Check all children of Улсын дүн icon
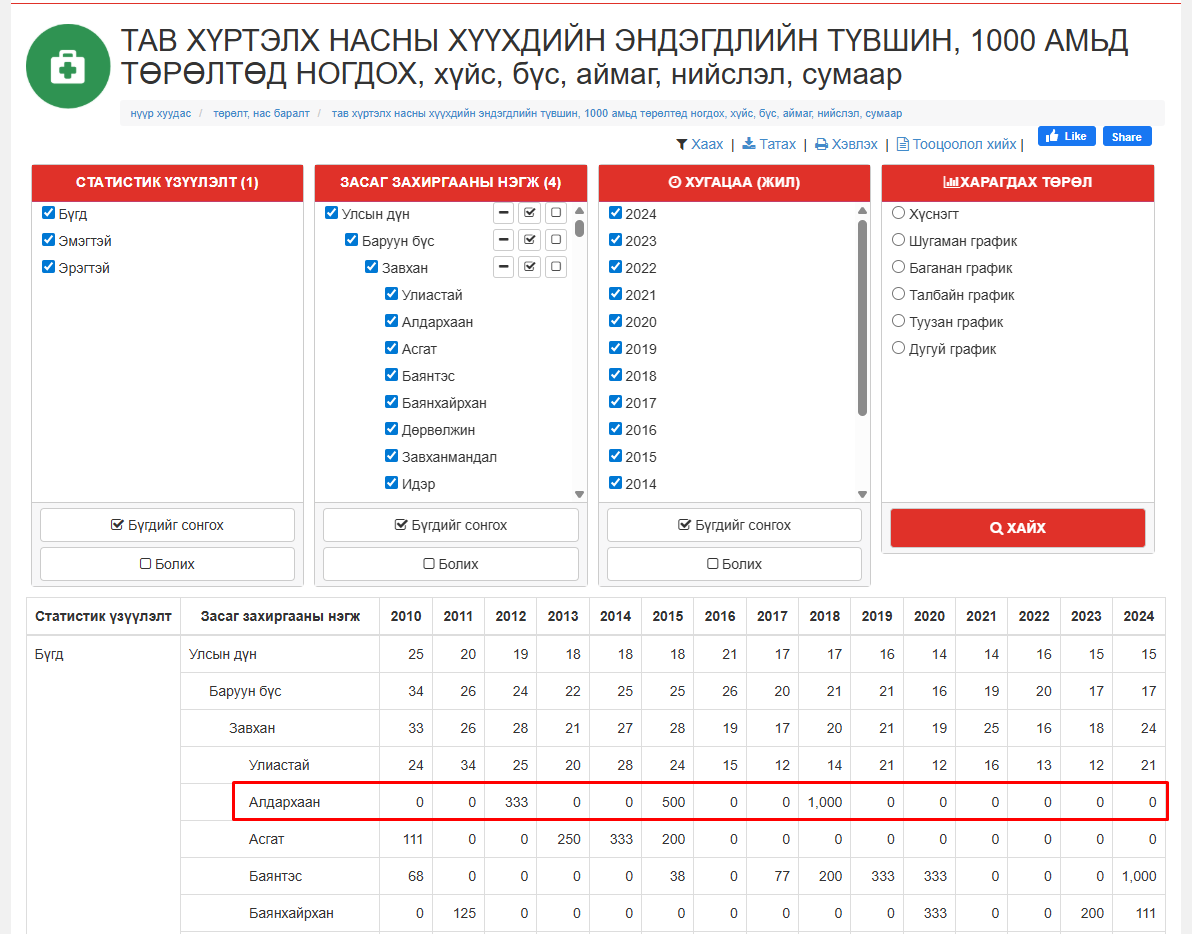The height and width of the screenshot is (934, 1192). tap(530, 213)
